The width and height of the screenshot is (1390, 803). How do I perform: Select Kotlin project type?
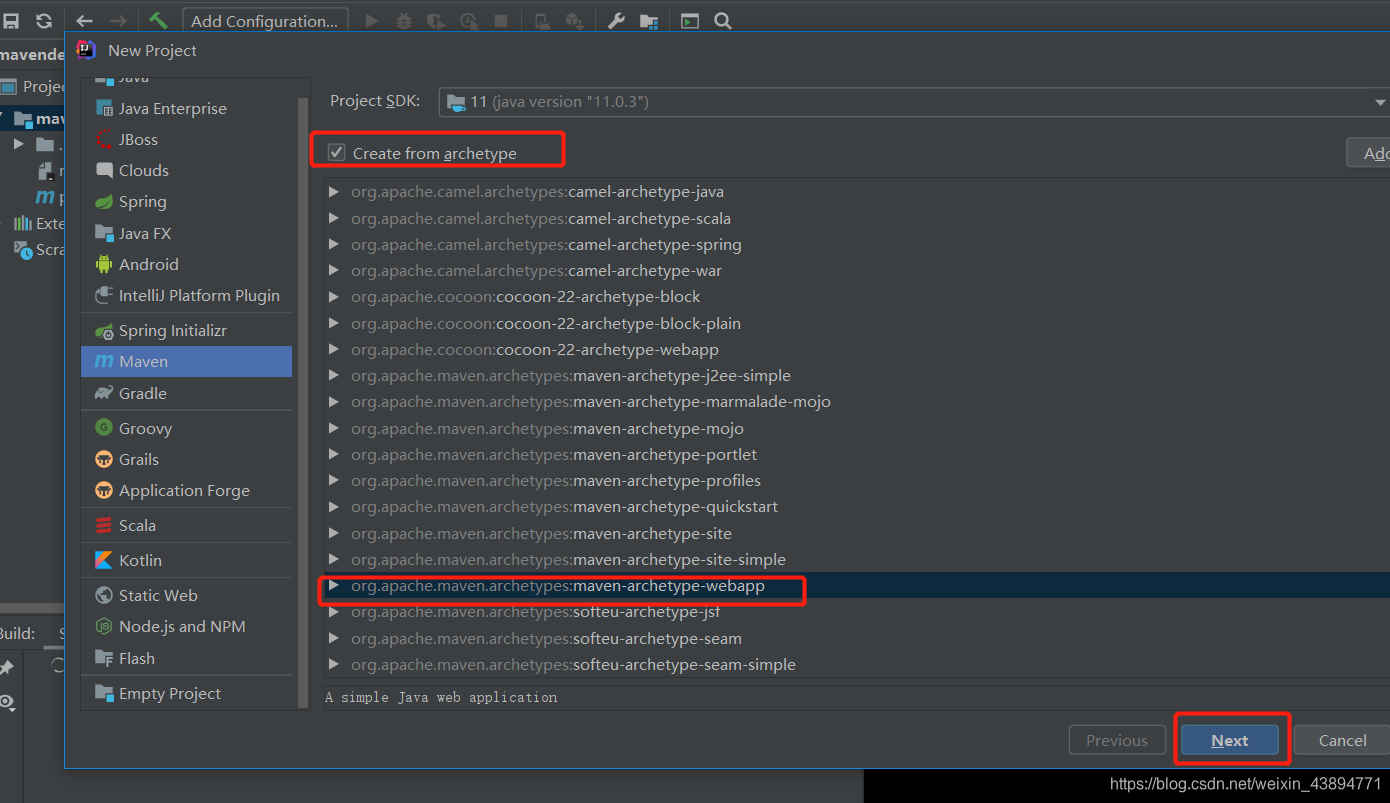(x=186, y=560)
